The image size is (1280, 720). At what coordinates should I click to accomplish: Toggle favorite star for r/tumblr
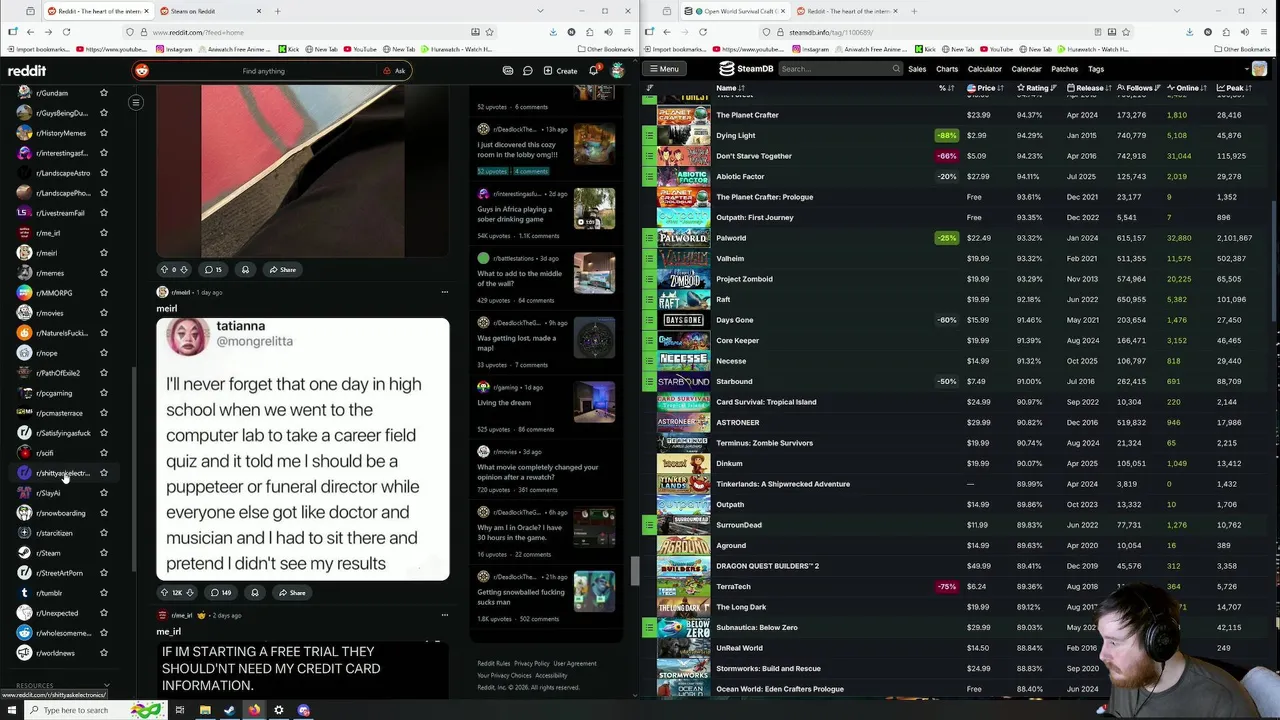coord(103,593)
